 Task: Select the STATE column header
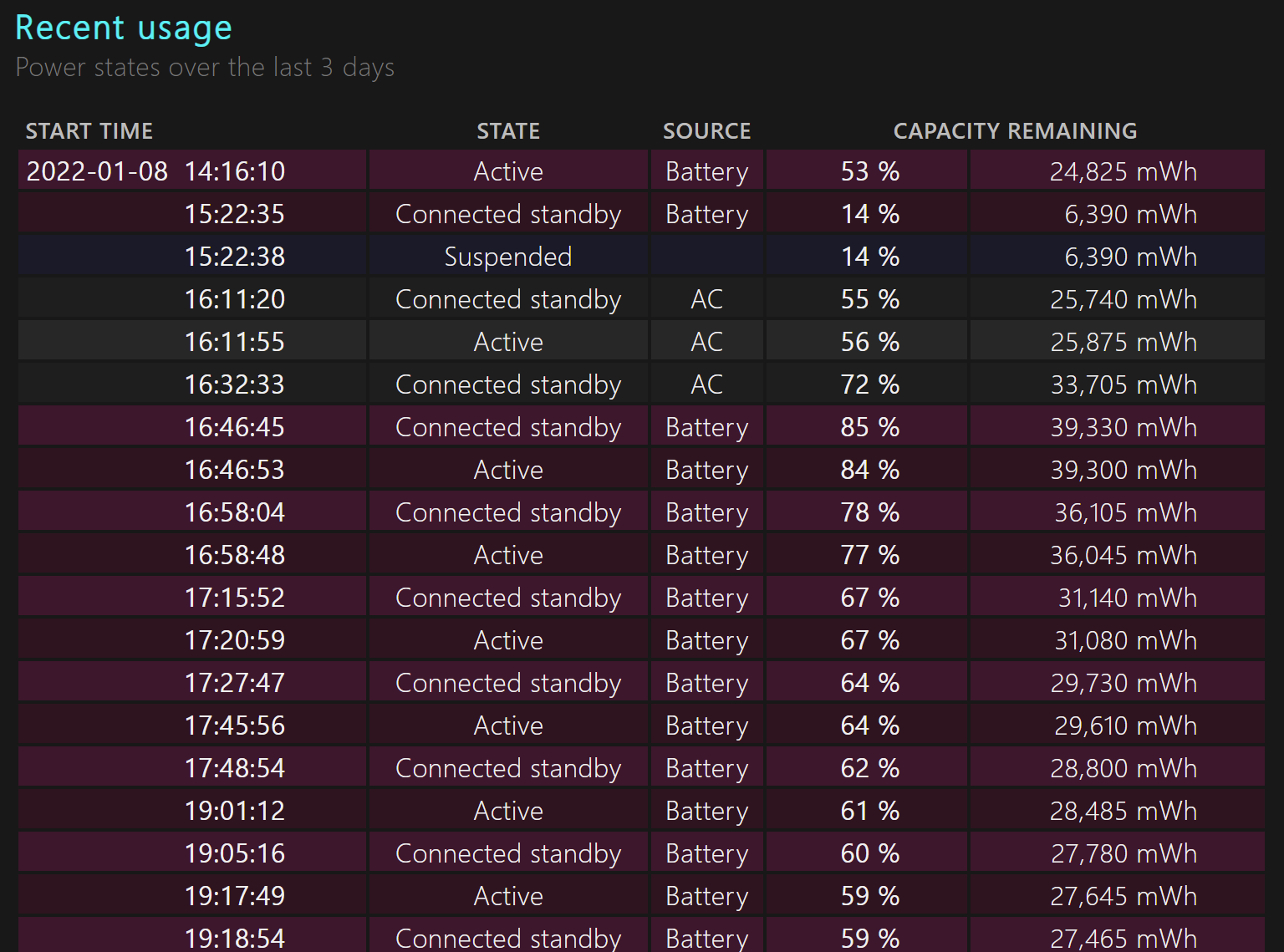[x=508, y=131]
